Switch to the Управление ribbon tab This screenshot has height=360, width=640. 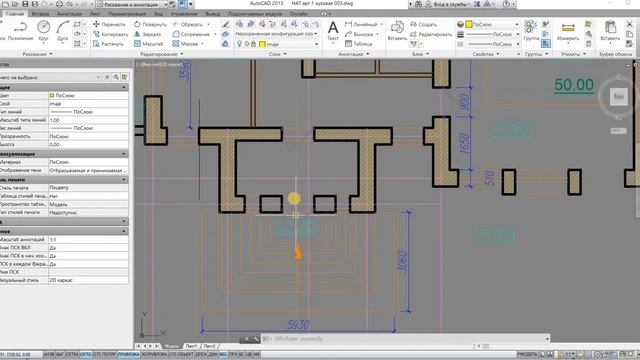[x=184, y=14]
